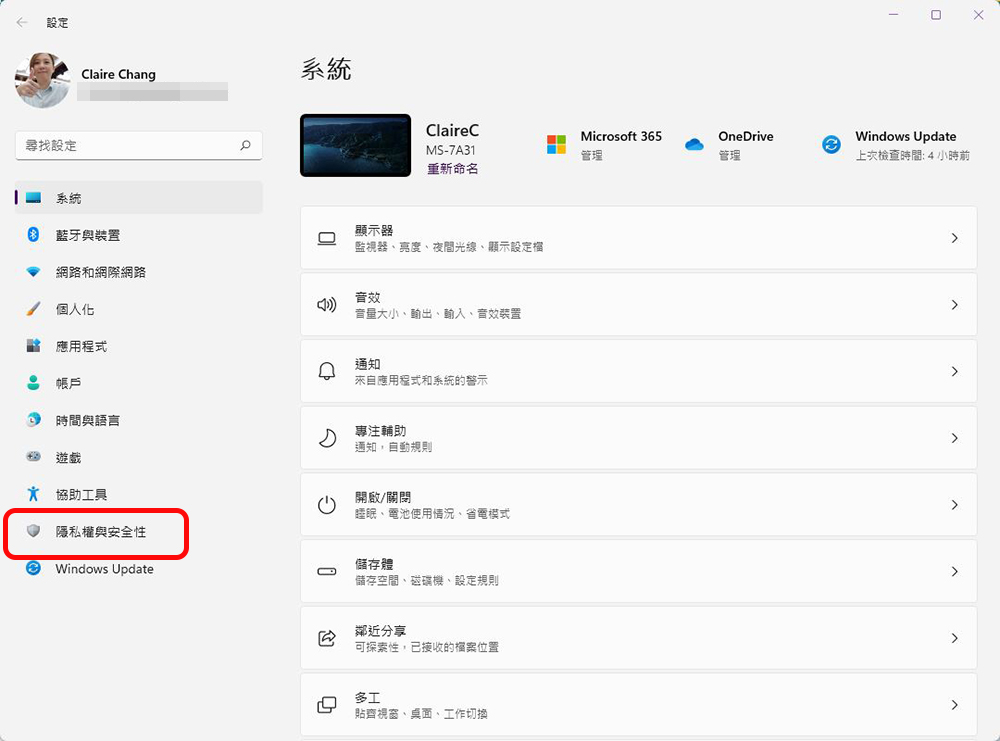Expand the 開啟/關閉 row chevron
This screenshot has height=741, width=1000.
[x=954, y=504]
